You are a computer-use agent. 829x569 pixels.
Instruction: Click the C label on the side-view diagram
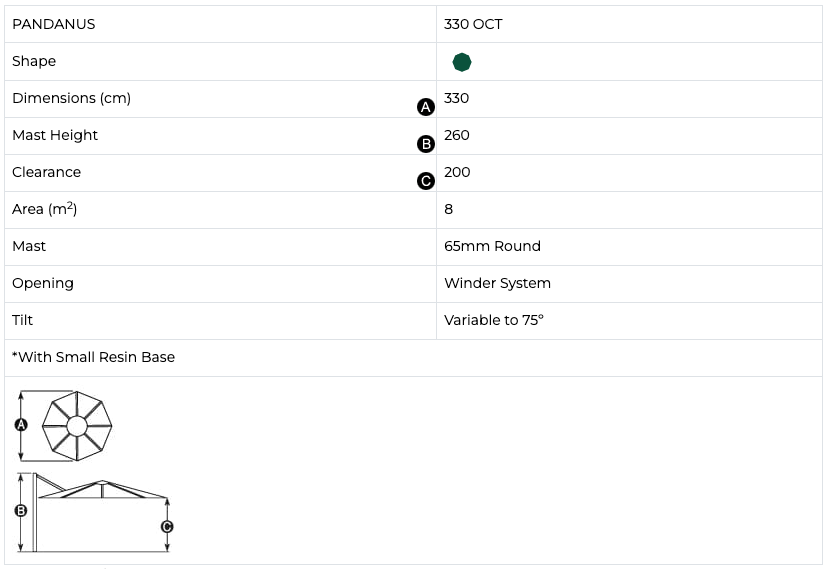(167, 526)
